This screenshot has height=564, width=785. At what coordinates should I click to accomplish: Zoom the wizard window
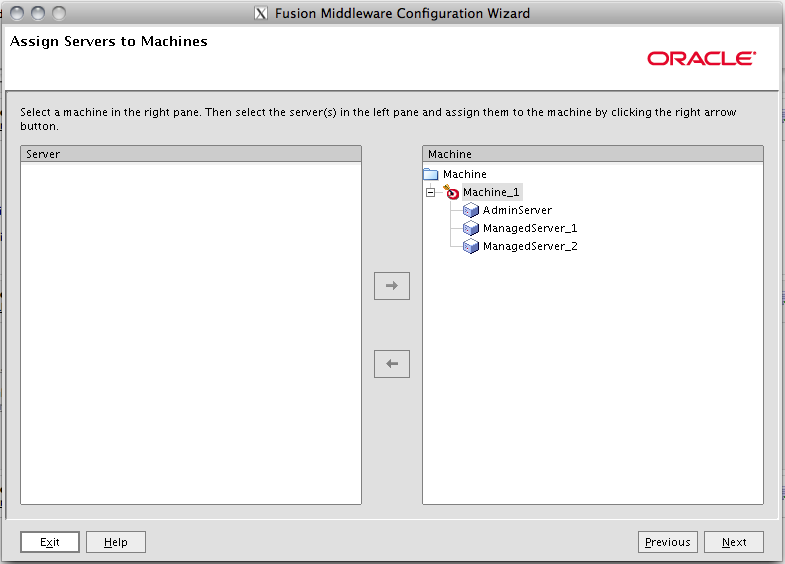tap(59, 13)
